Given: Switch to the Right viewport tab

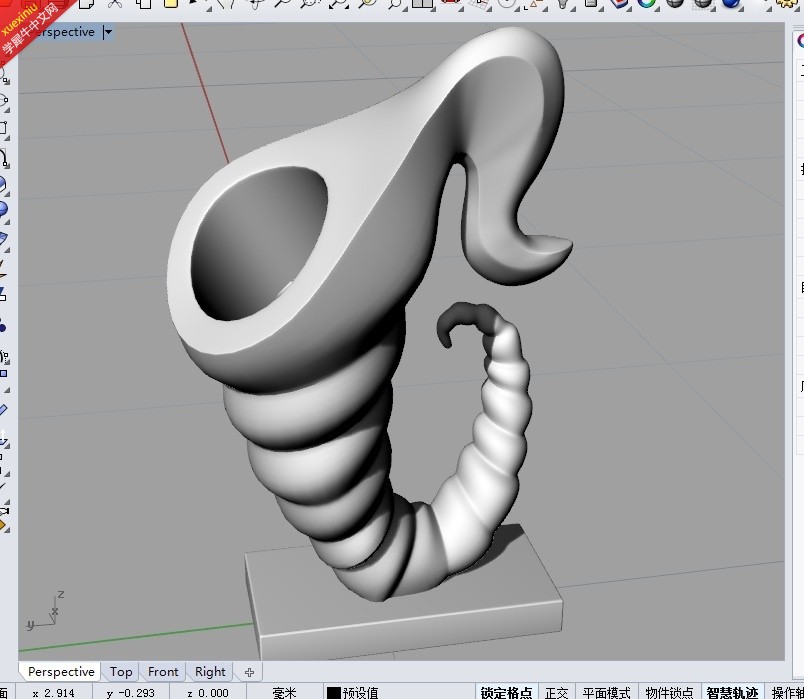Looking at the screenshot, I should (210, 672).
